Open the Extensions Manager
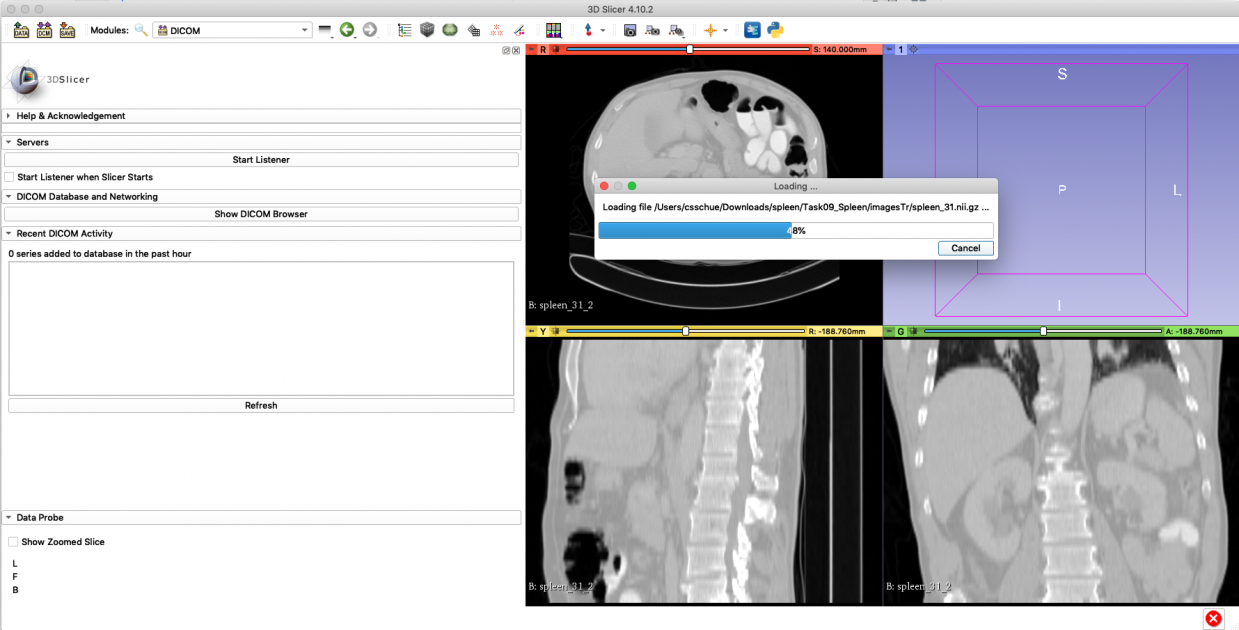 pyautogui.click(x=752, y=30)
